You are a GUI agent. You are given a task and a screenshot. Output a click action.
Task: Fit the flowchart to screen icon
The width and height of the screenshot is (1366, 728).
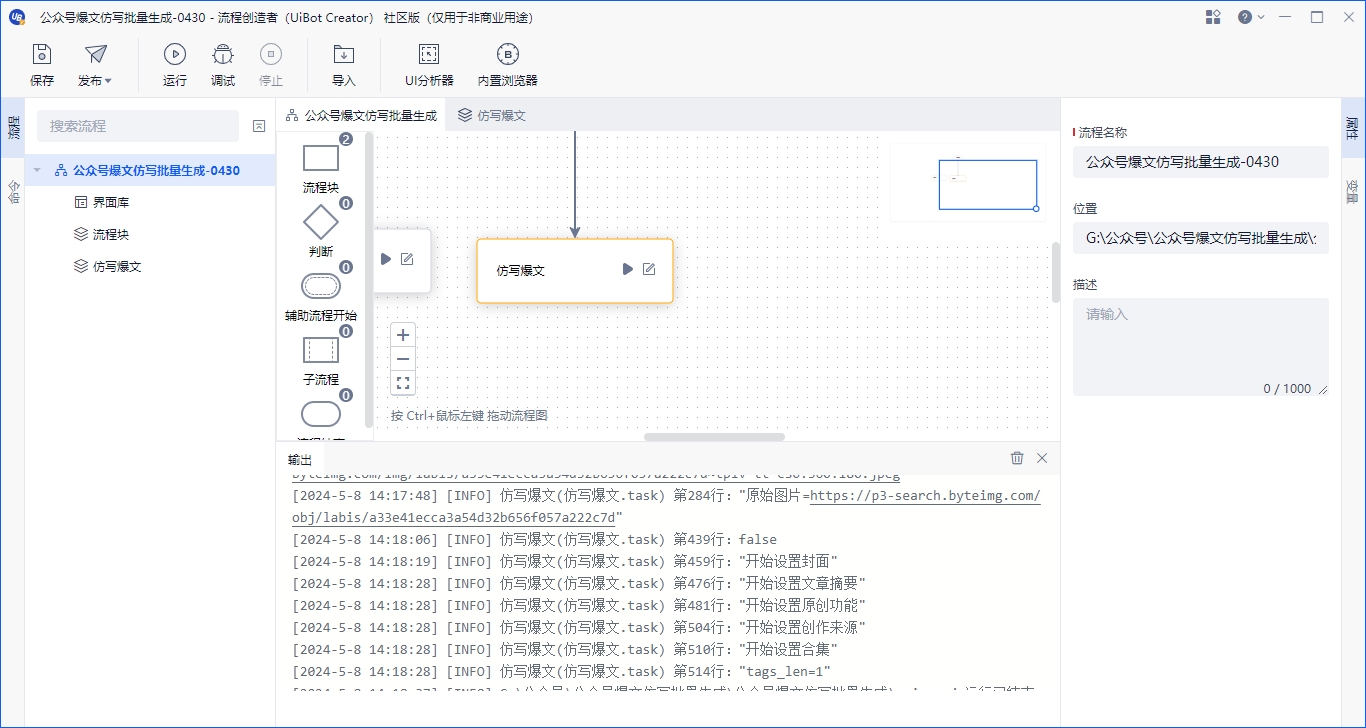coord(403,383)
